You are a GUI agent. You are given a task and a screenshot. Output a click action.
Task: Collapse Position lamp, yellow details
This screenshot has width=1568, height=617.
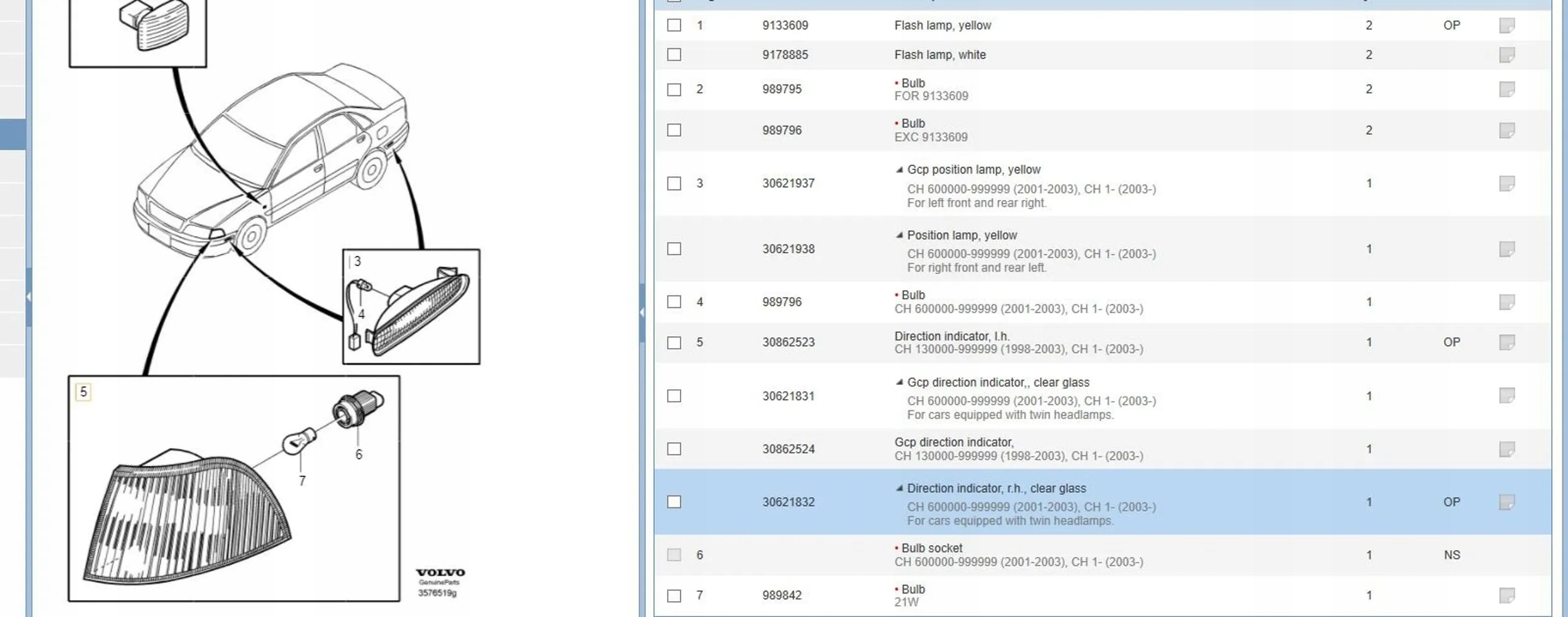tap(899, 235)
